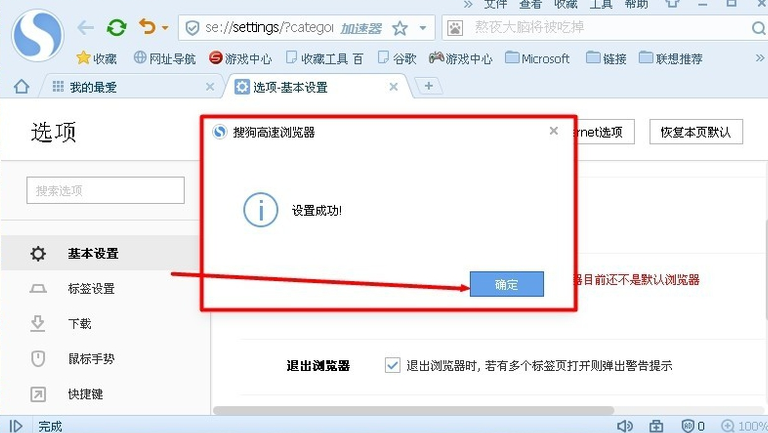Toggle the multi-tab exit warning checkbox

click(x=392, y=366)
